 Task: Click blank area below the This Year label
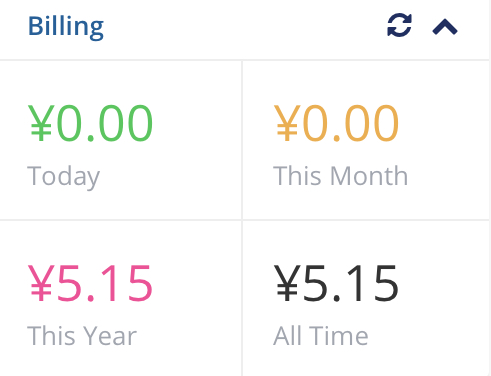[120, 363]
